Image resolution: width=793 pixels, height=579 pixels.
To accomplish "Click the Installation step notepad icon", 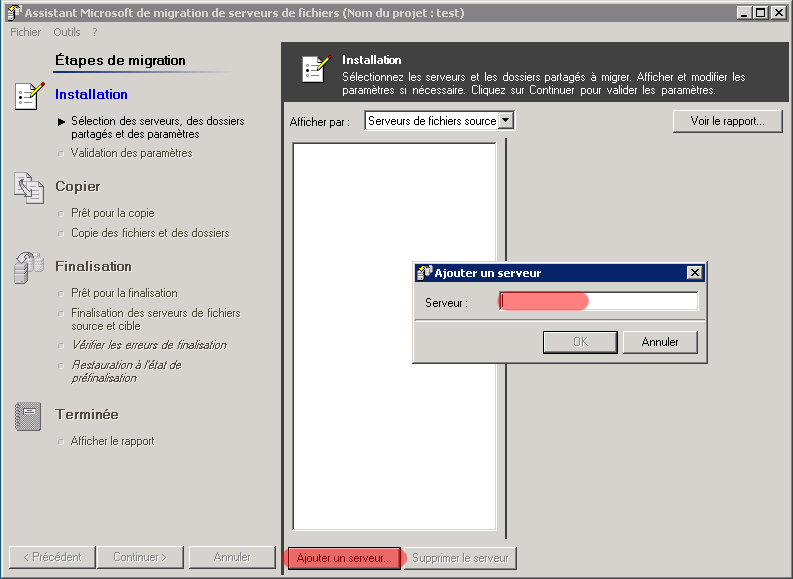I will 29,96.
